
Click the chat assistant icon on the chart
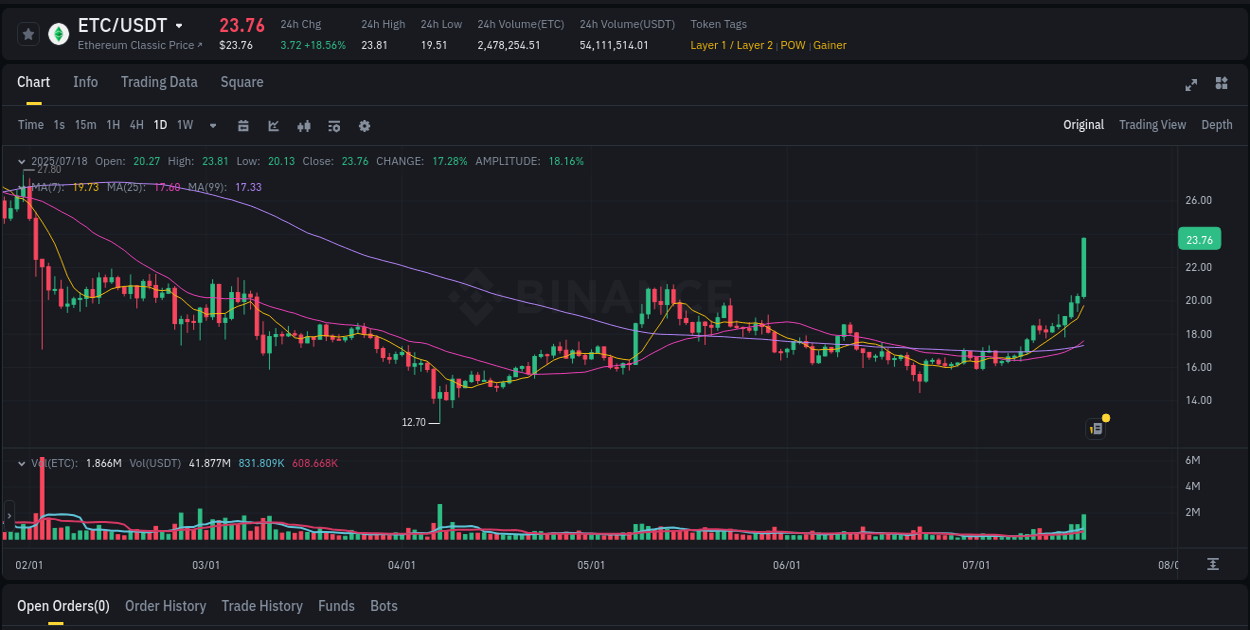1095,428
